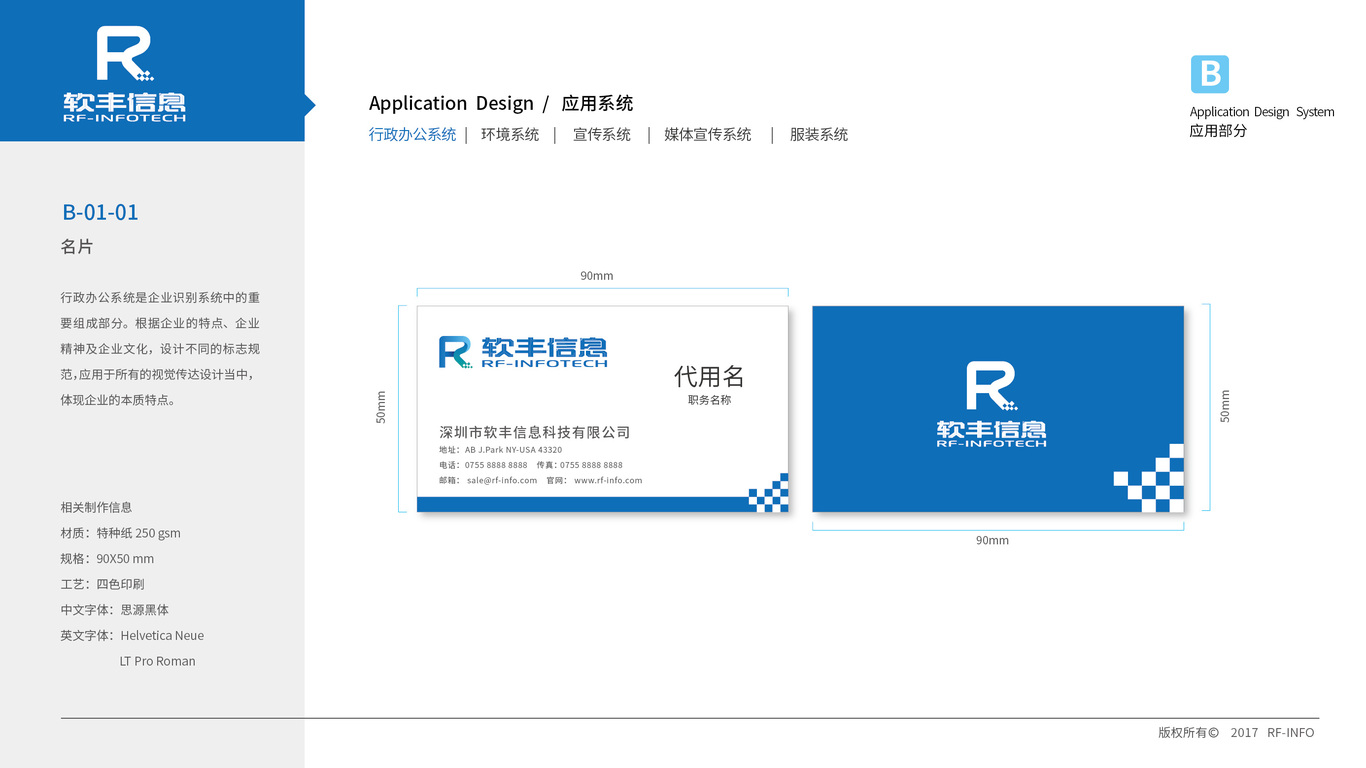Click the white R logo on blue card back
Screen dimensions: 1366x768
[x=992, y=387]
